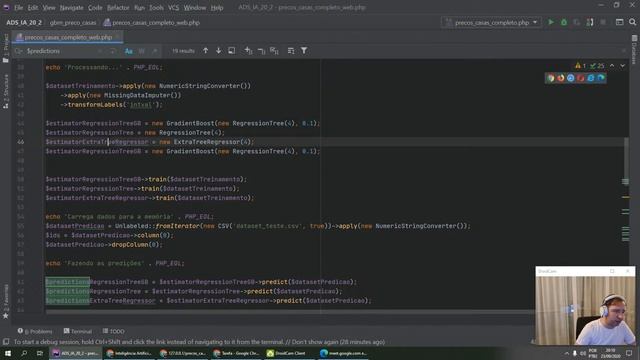The image size is (640, 360).
Task: Add selection for next occurrence icon
Action: [248, 51]
